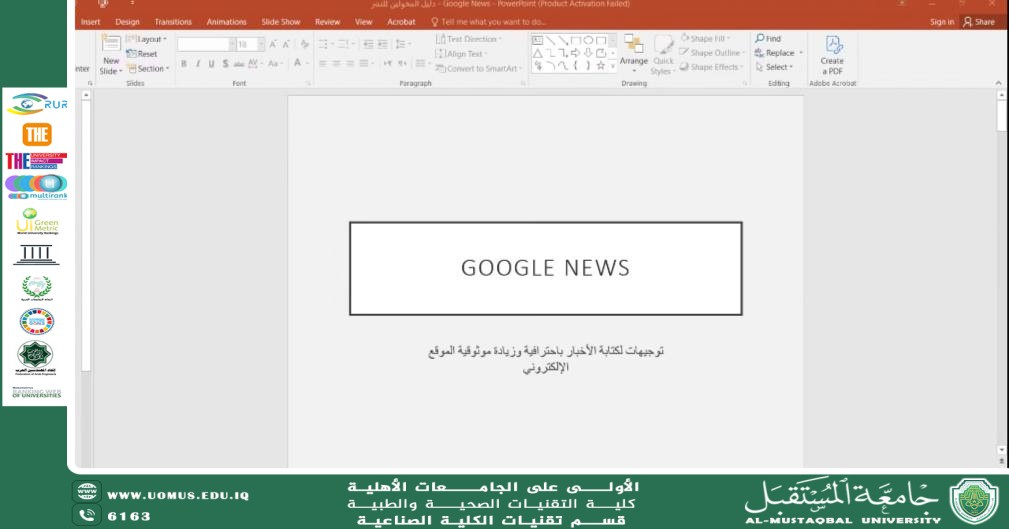The height and width of the screenshot is (529, 1009).
Task: Select the Star shape in gallery
Action: (x=601, y=66)
